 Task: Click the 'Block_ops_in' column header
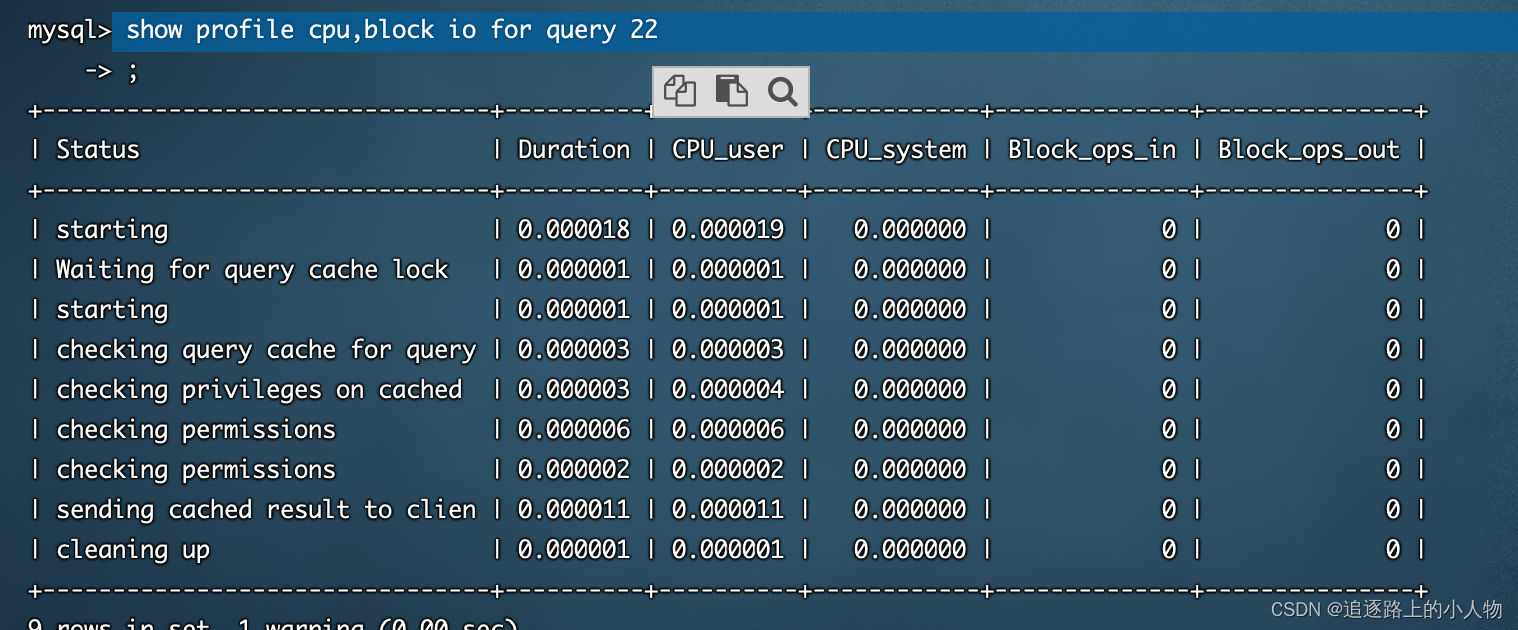point(1092,150)
